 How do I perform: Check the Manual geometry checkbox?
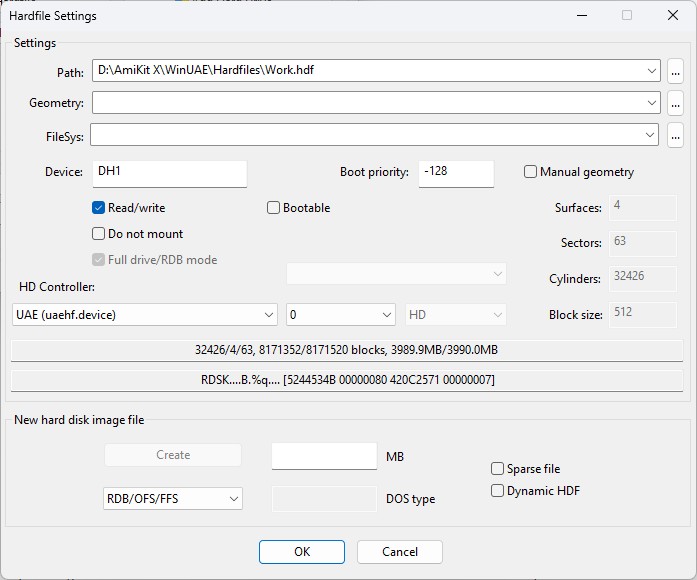531,172
